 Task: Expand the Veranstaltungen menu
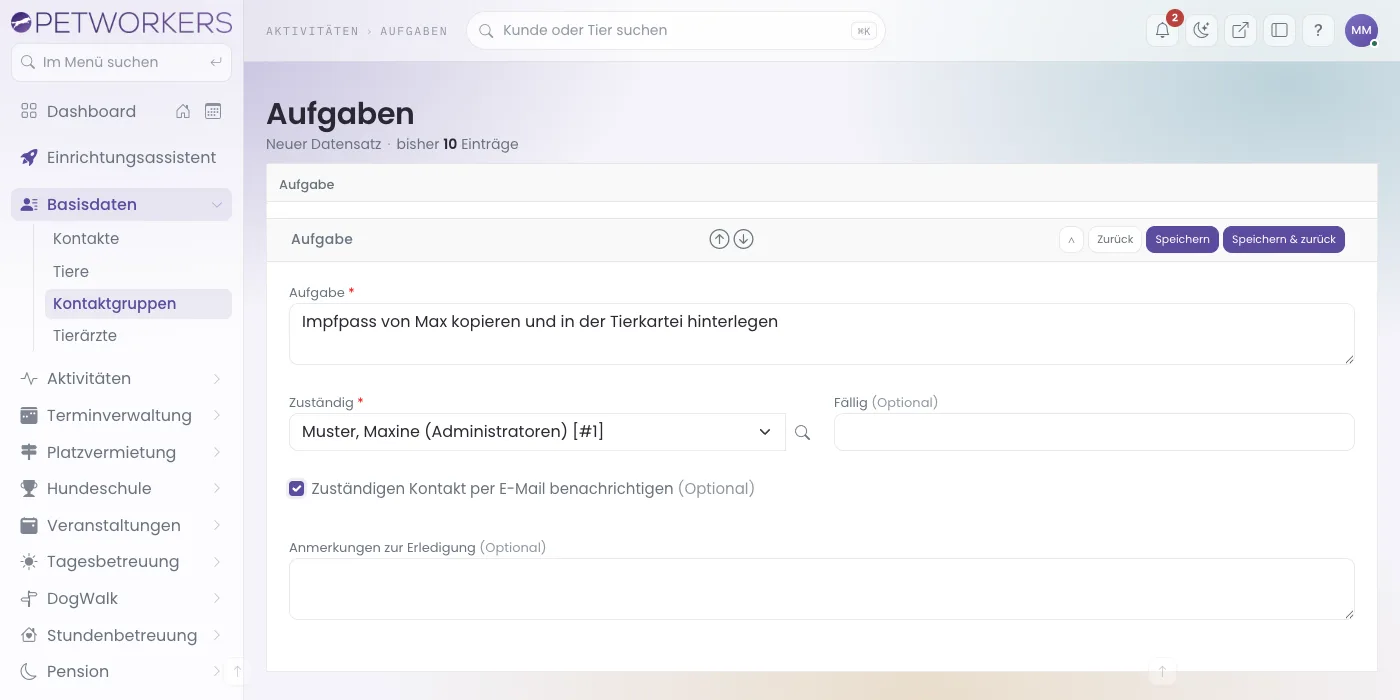(217, 525)
